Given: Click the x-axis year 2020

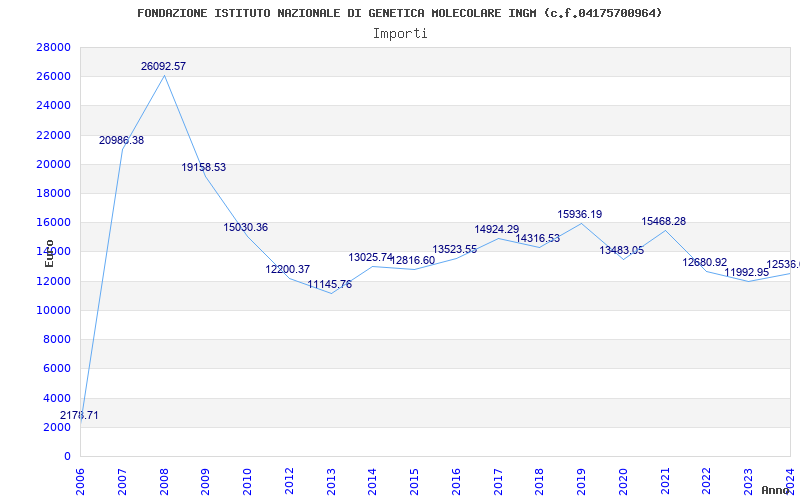Looking at the screenshot, I should click(x=623, y=482).
